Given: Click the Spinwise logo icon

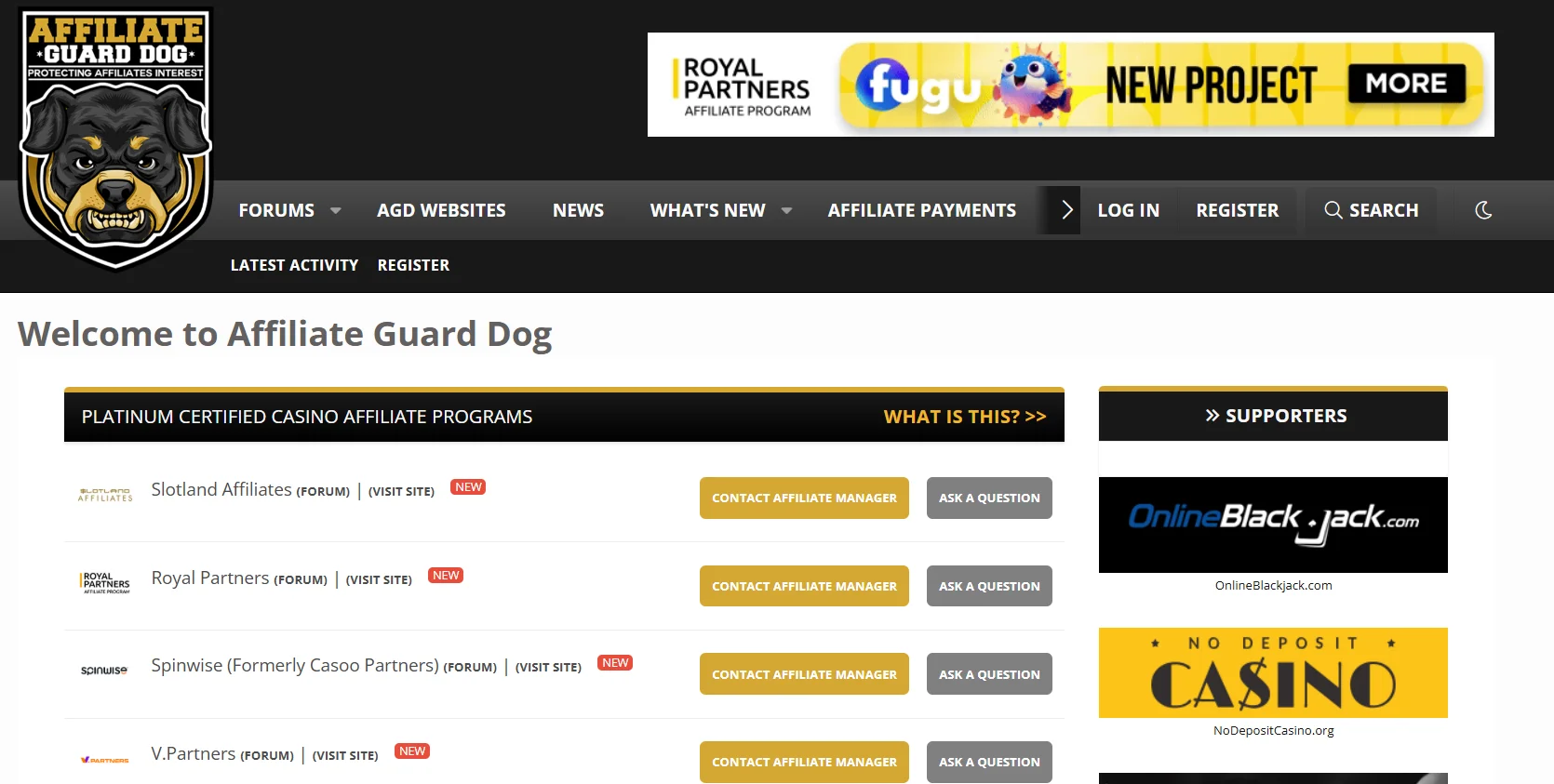Looking at the screenshot, I should point(104,671).
